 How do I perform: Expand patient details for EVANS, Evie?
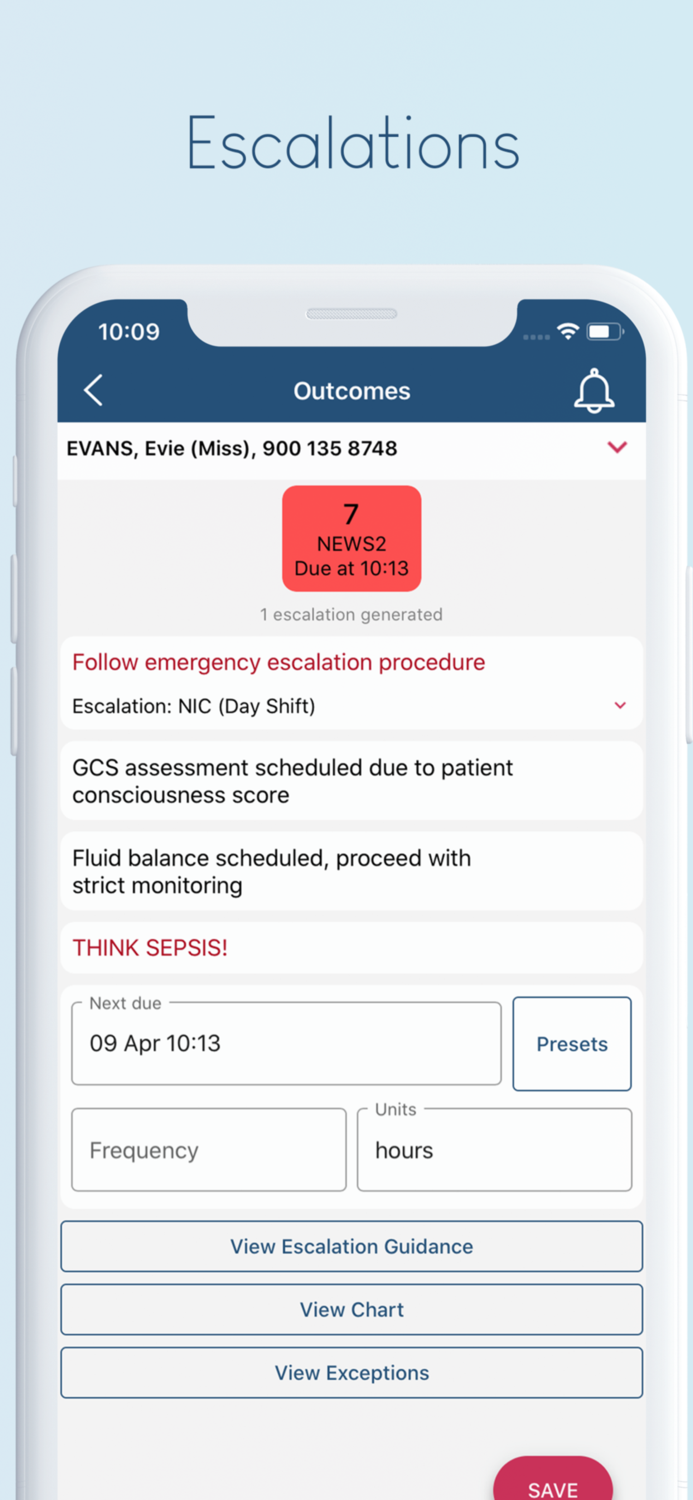coord(617,448)
